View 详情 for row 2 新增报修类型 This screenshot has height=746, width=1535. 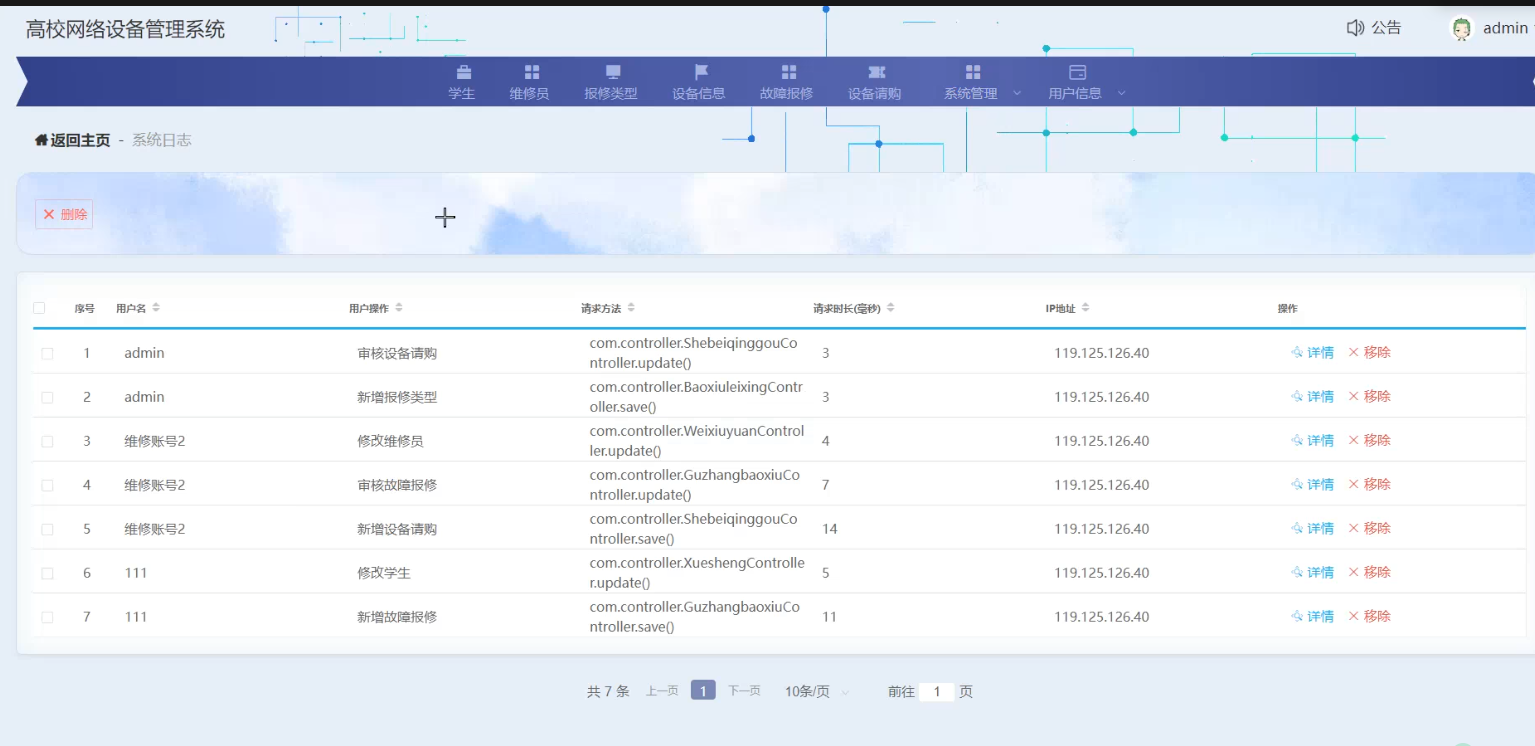tap(1312, 396)
